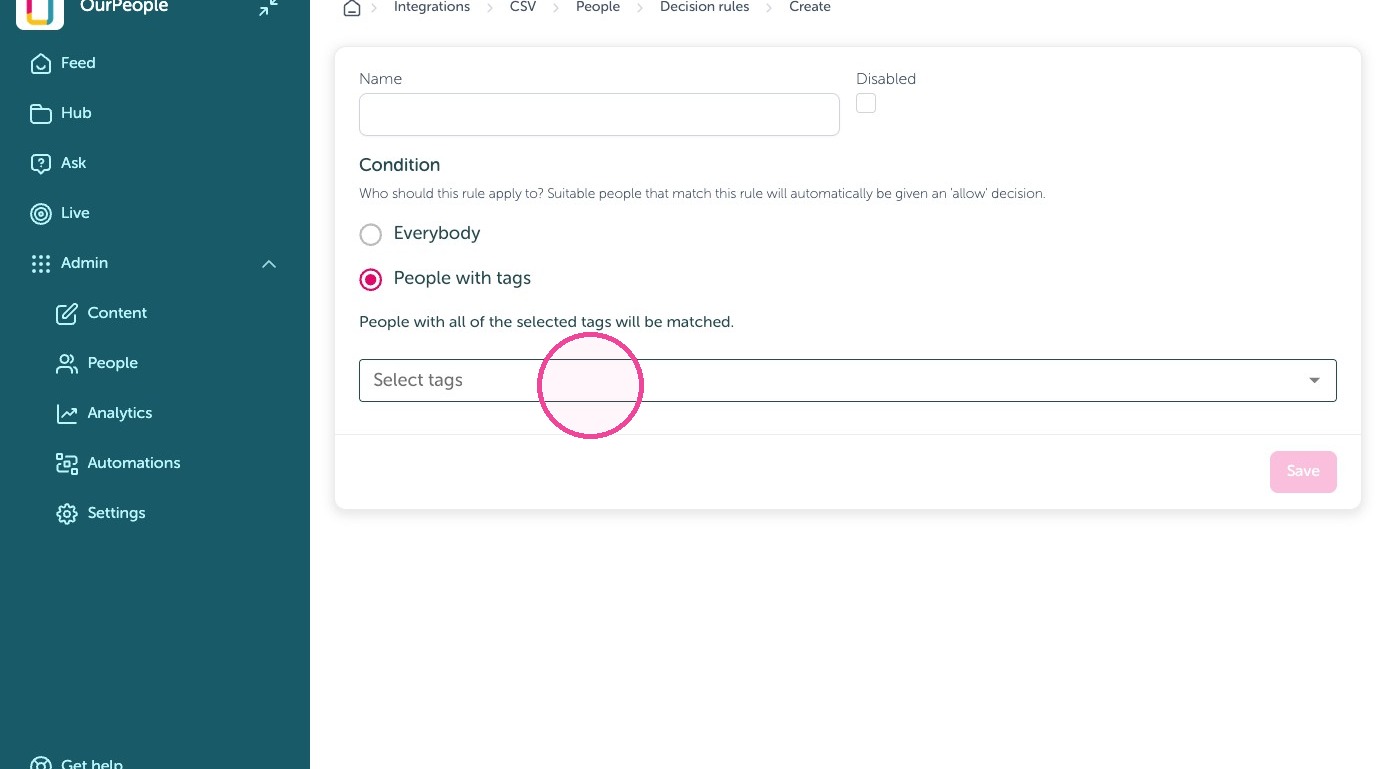Click the Ask question bubble icon

coord(41,163)
